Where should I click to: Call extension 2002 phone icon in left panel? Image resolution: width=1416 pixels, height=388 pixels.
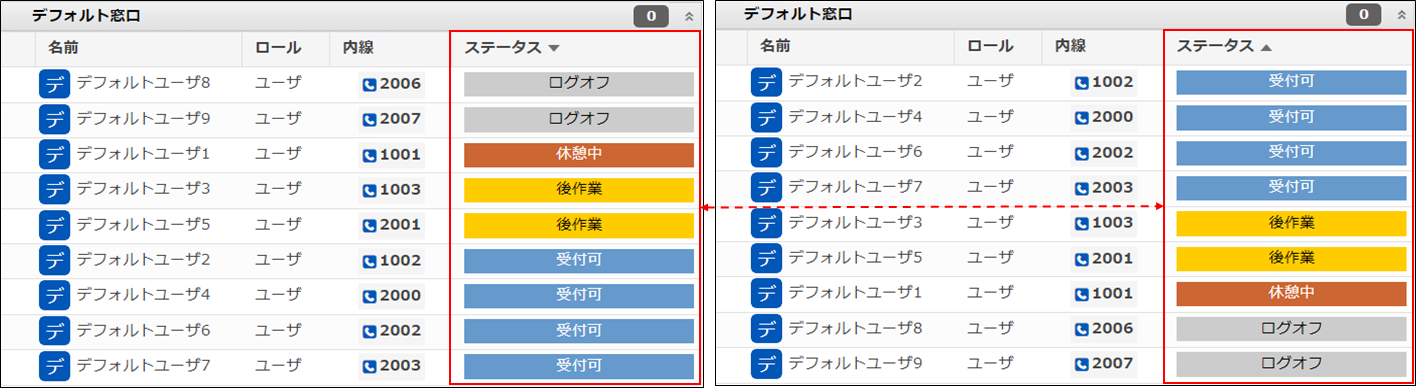pyautogui.click(x=369, y=332)
